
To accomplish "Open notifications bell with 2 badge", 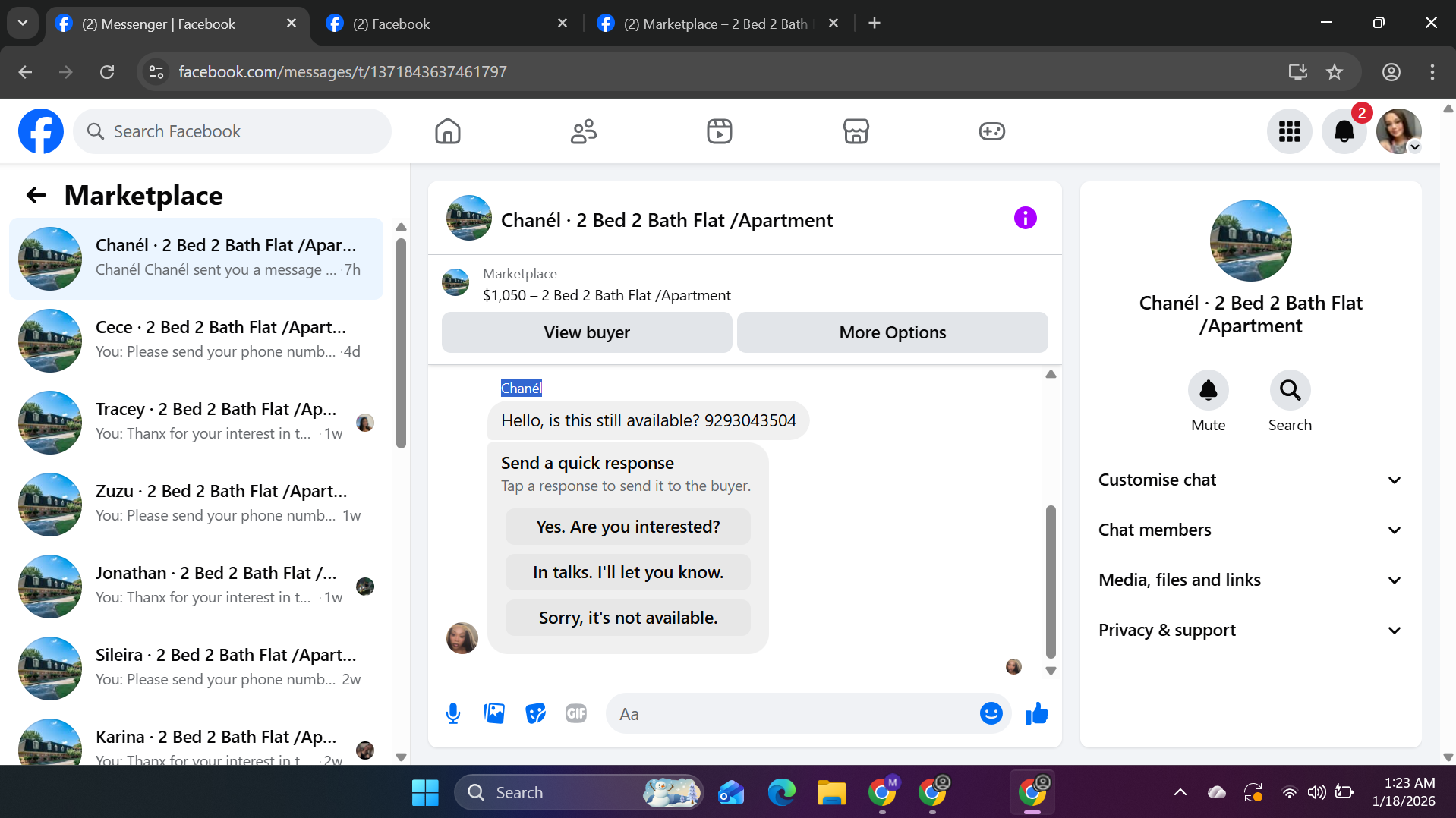I will (x=1344, y=131).
